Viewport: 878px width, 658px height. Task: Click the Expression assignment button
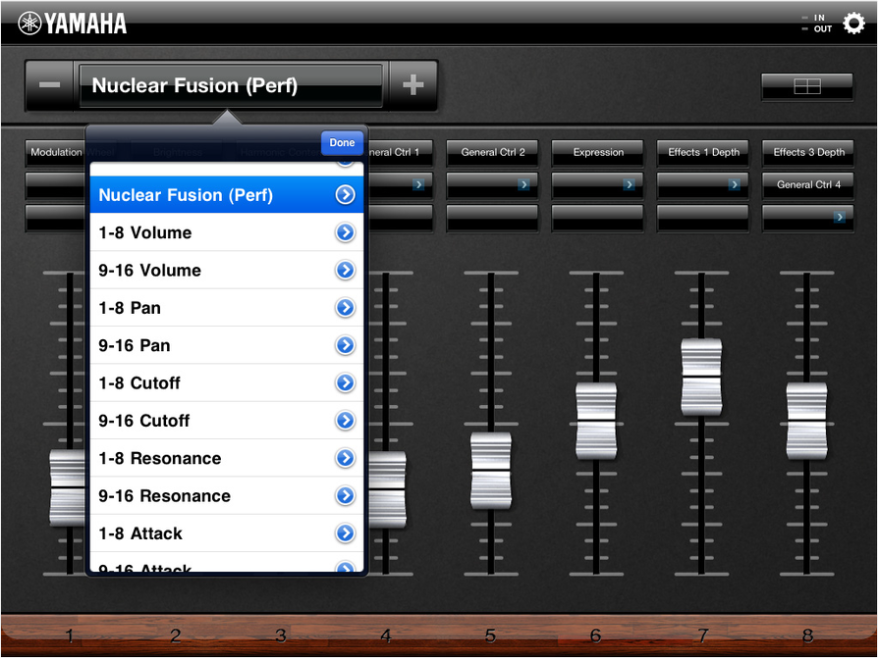[x=597, y=152]
